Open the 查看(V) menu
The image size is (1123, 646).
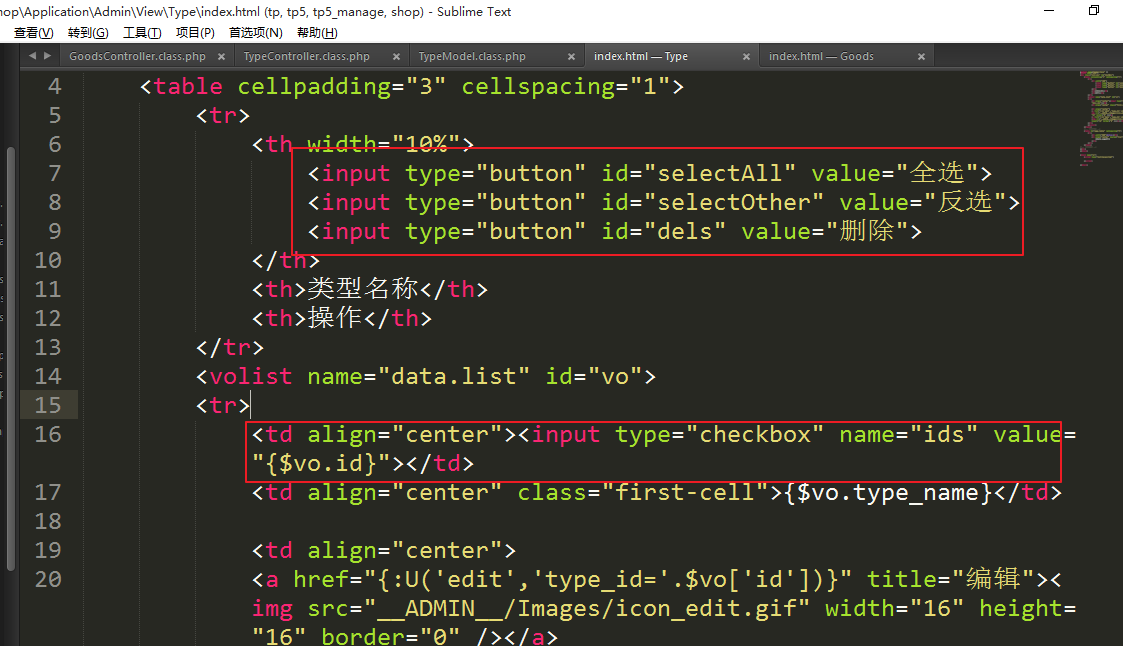(x=33, y=33)
